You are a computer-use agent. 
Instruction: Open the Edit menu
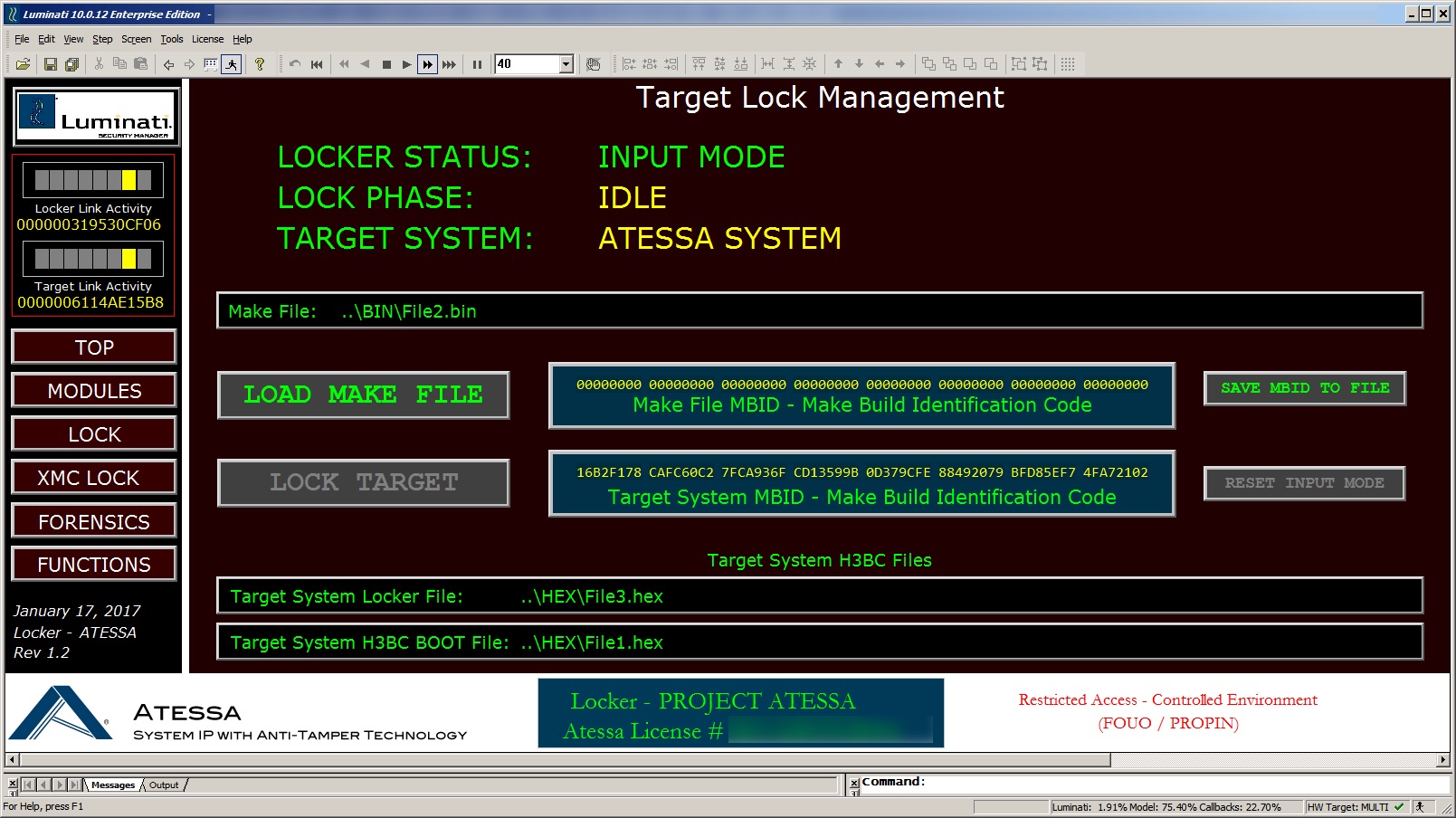pos(46,39)
